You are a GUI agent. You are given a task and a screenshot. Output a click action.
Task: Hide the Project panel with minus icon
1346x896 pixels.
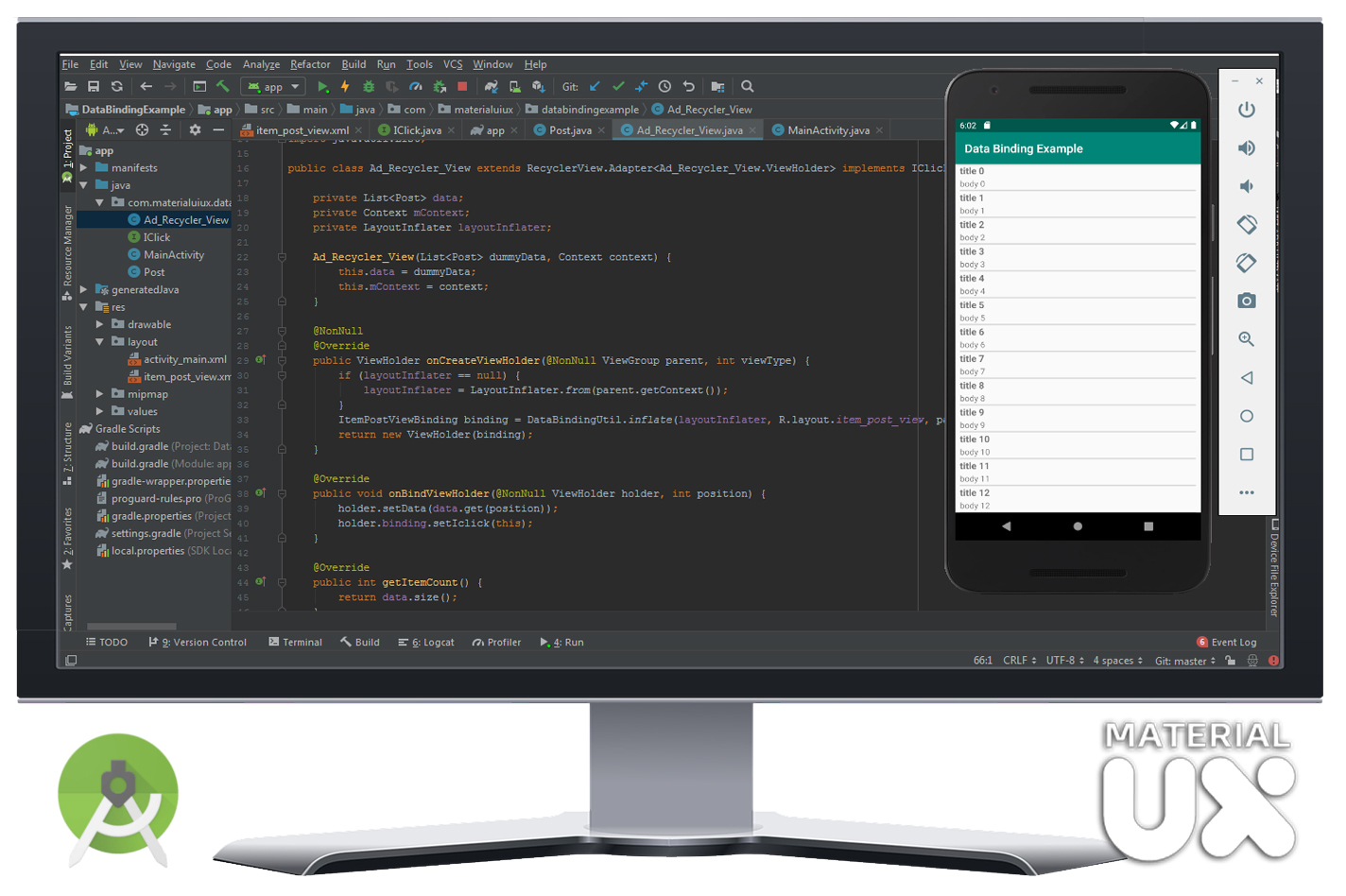(218, 130)
